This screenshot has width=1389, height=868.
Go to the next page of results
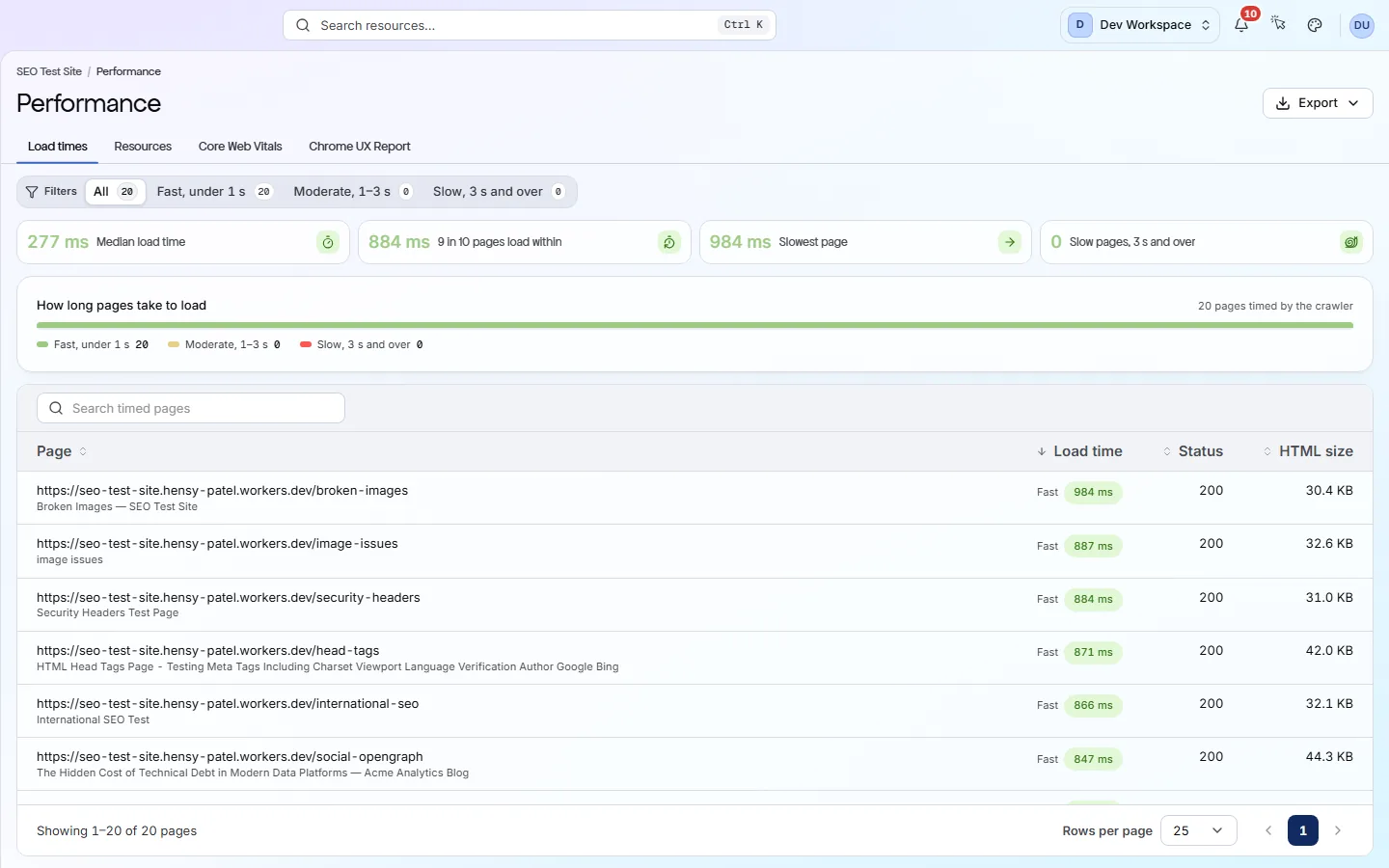[1338, 830]
